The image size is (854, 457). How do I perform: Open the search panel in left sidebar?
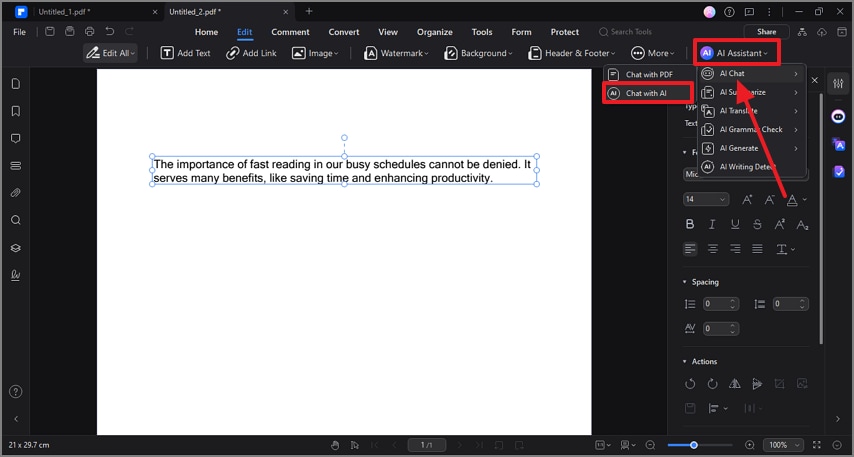point(16,220)
